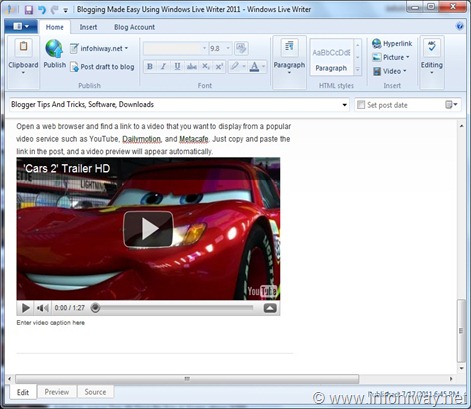Click the Clear formatting icon
471x409 pixels.
[x=241, y=48]
